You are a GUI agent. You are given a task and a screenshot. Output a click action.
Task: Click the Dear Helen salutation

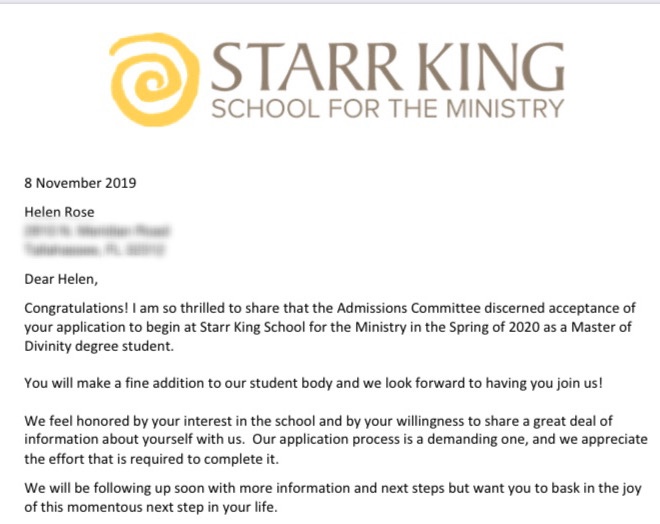point(61,277)
